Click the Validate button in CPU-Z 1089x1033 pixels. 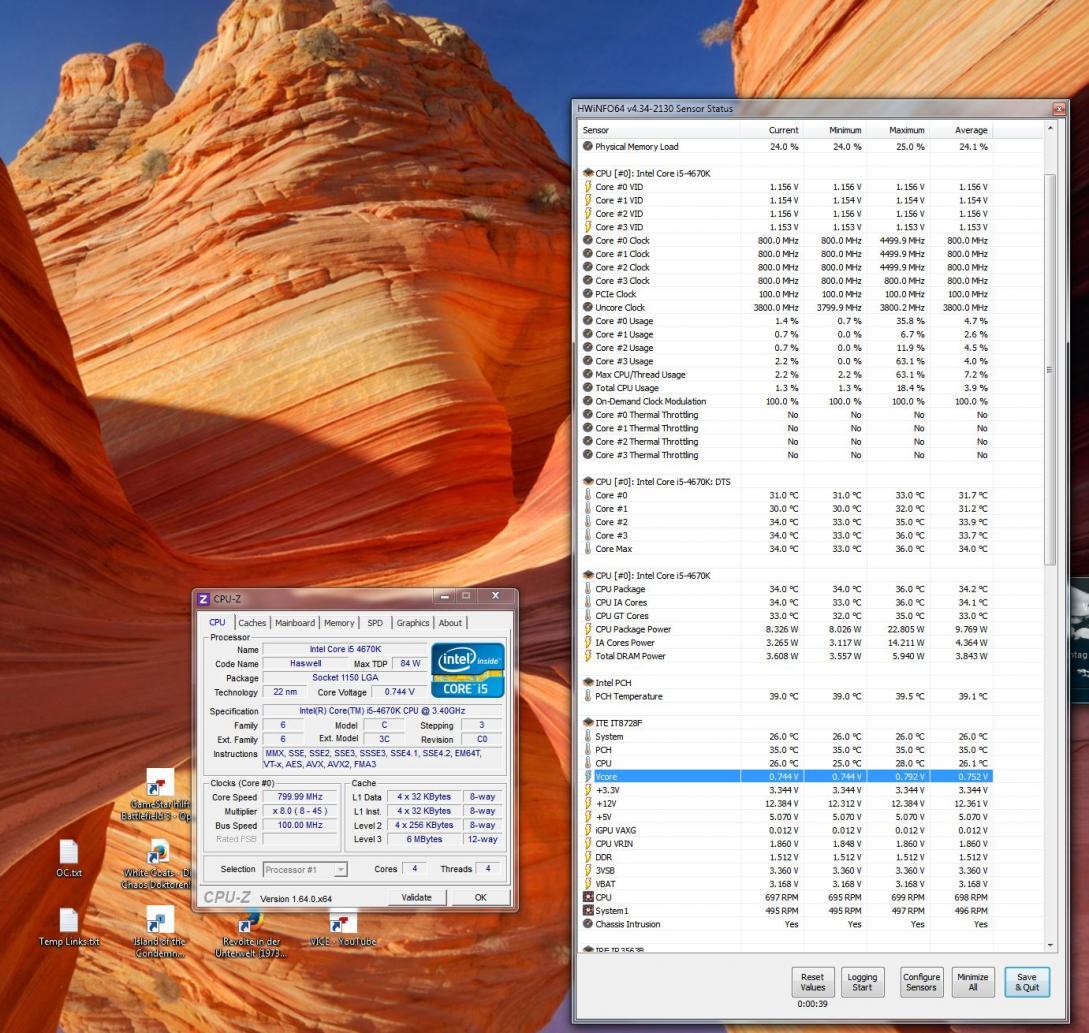tap(417, 898)
